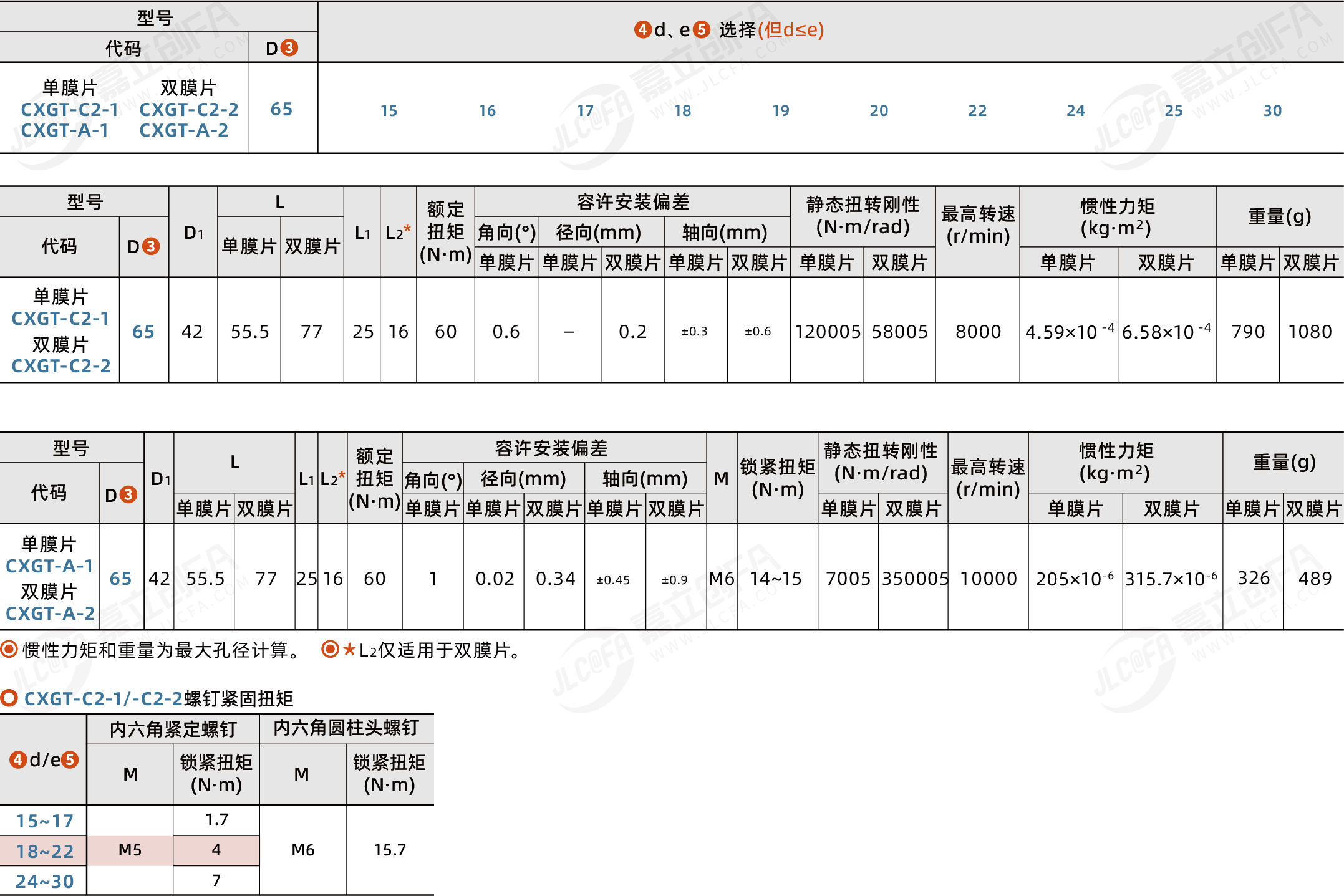Click 容许安装偏差 header in second table

pyautogui.click(x=633, y=201)
